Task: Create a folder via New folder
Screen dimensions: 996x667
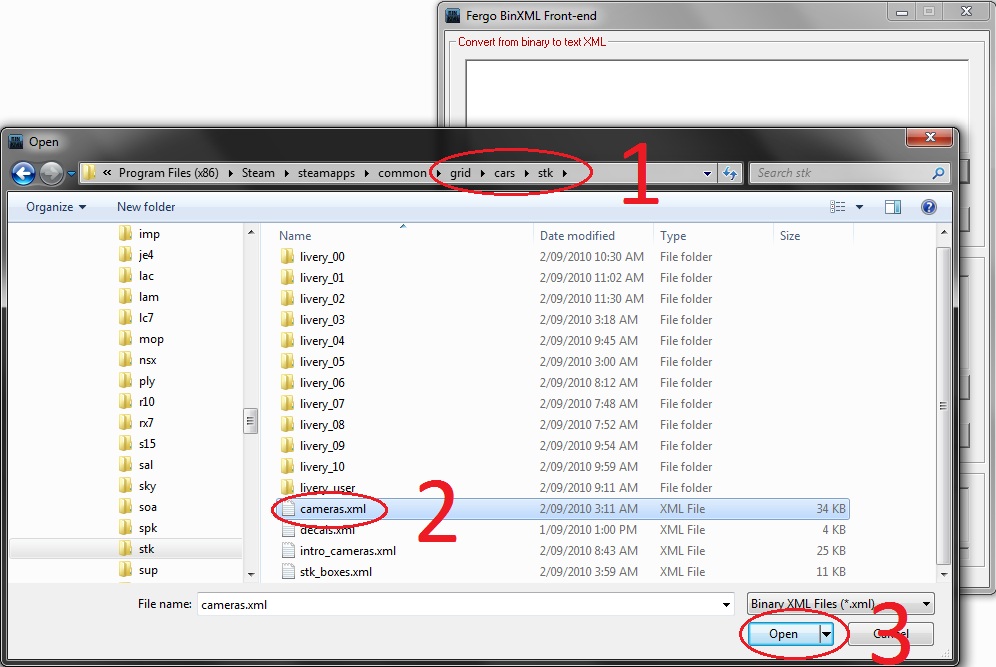Action: (146, 206)
